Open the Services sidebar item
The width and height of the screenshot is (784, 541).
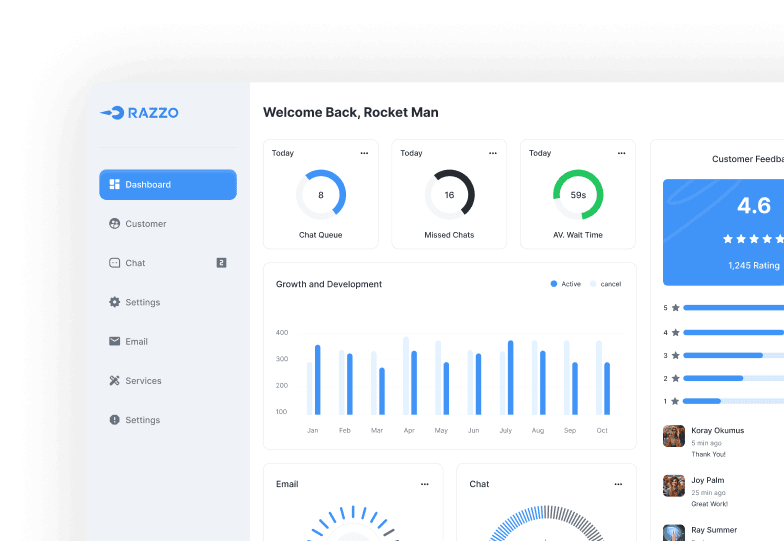(x=168, y=380)
